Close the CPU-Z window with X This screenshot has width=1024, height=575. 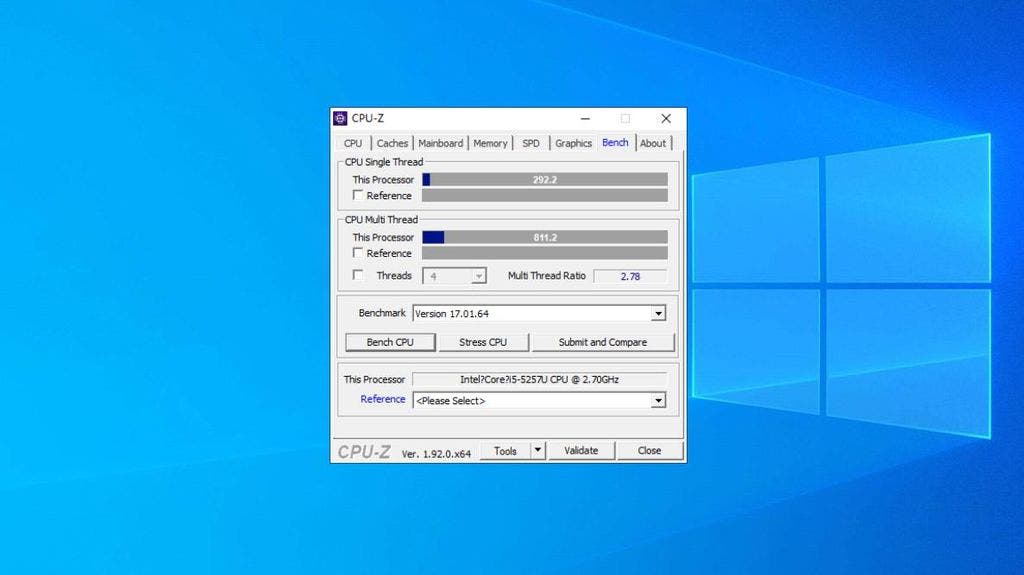point(665,118)
